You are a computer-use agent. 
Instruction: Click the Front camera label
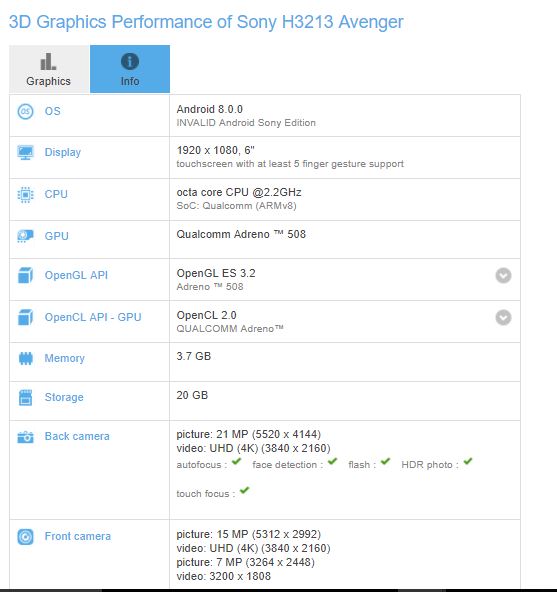coord(78,536)
